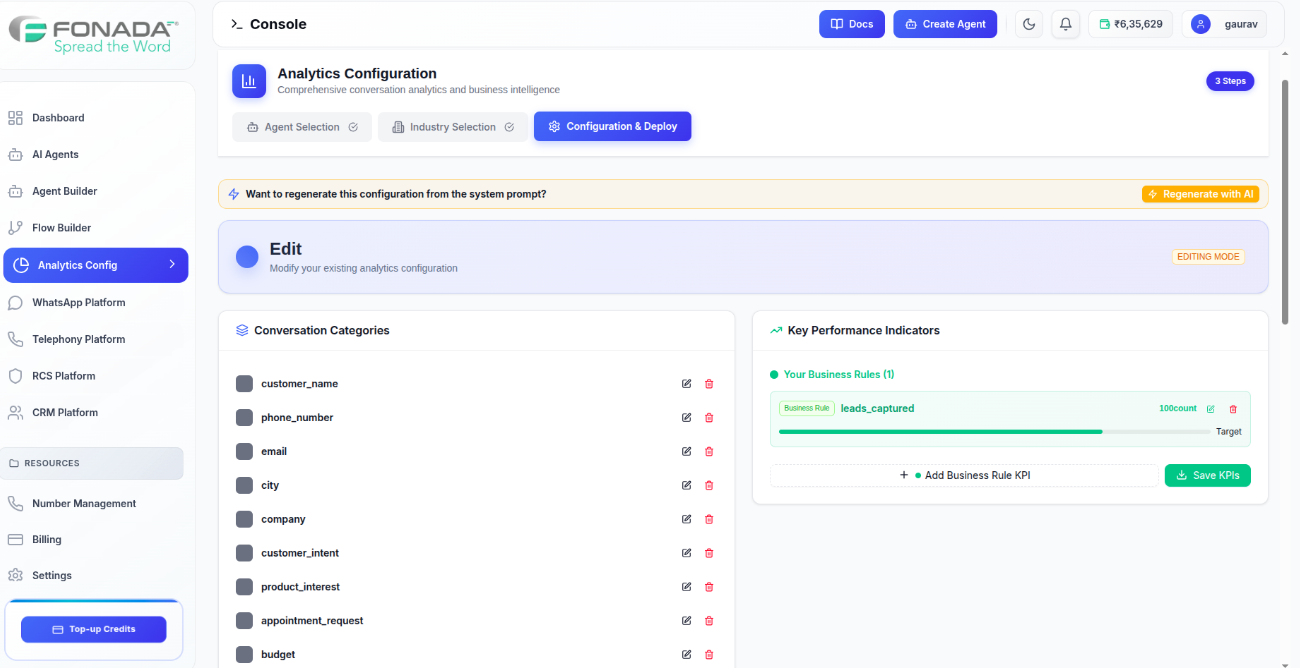Edit the product_interest category
This screenshot has width=1300, height=668.
686,587
